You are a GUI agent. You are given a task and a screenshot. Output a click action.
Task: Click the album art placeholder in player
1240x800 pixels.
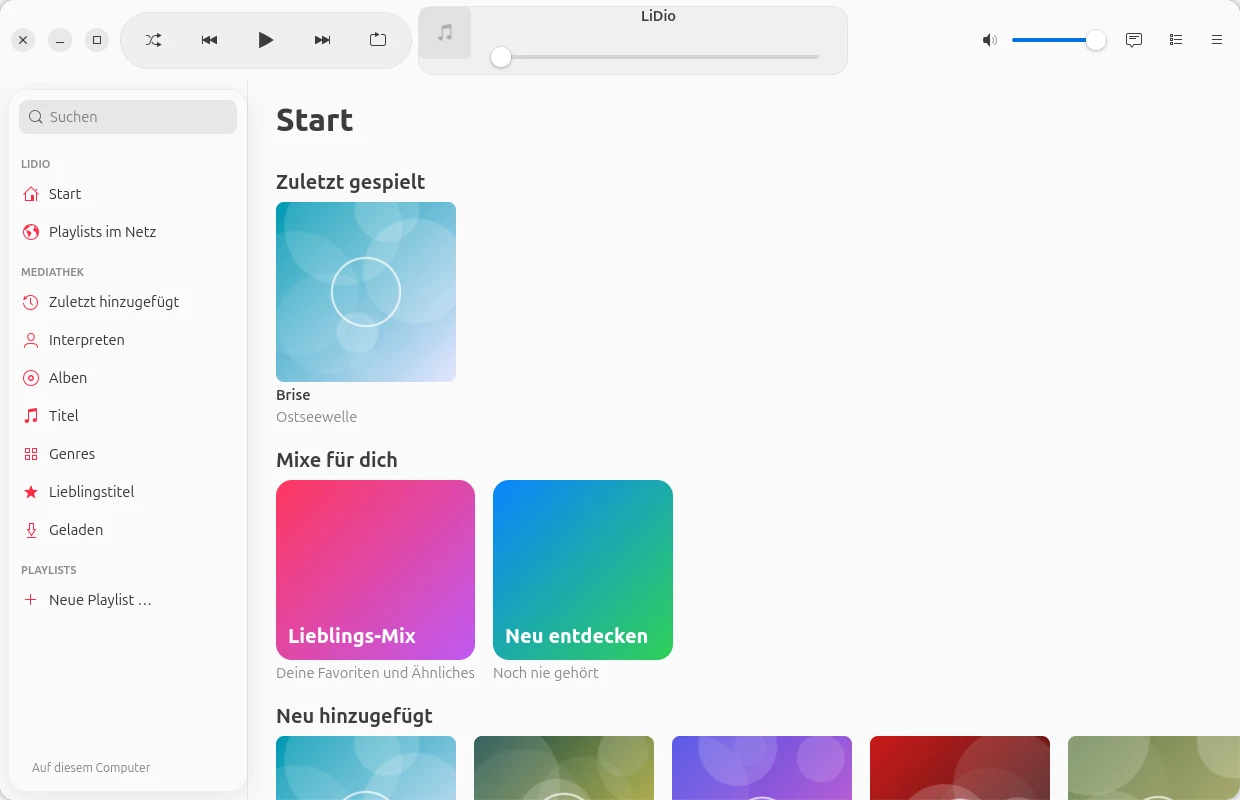pos(445,33)
